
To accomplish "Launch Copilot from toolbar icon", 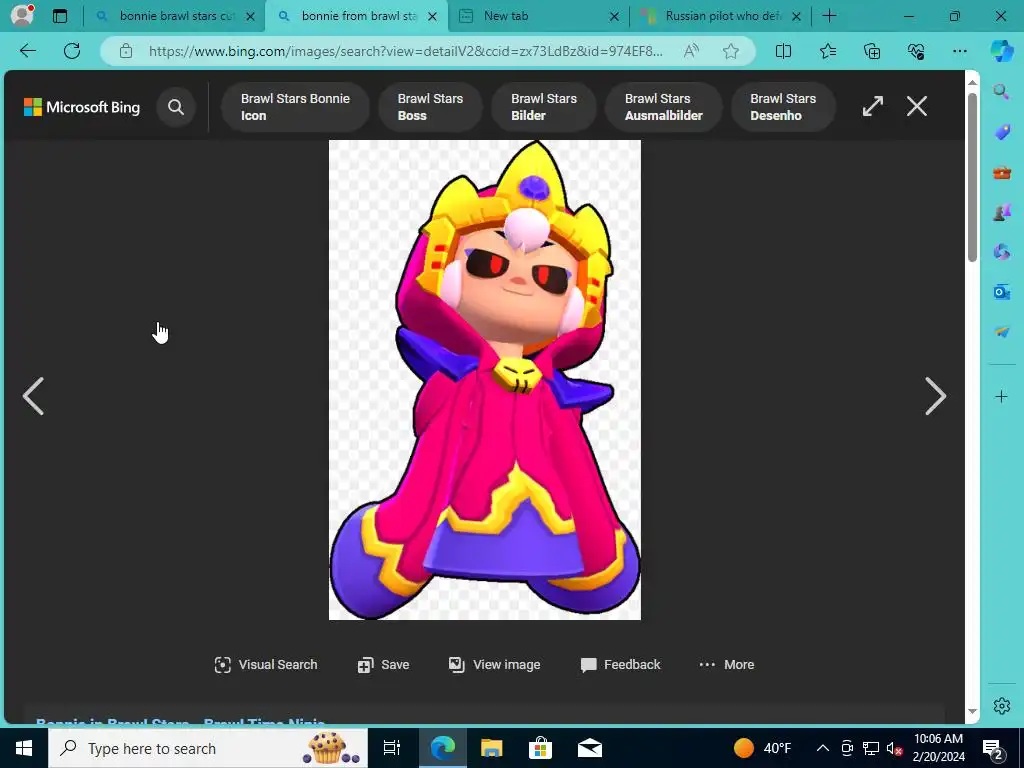I will 1002,51.
